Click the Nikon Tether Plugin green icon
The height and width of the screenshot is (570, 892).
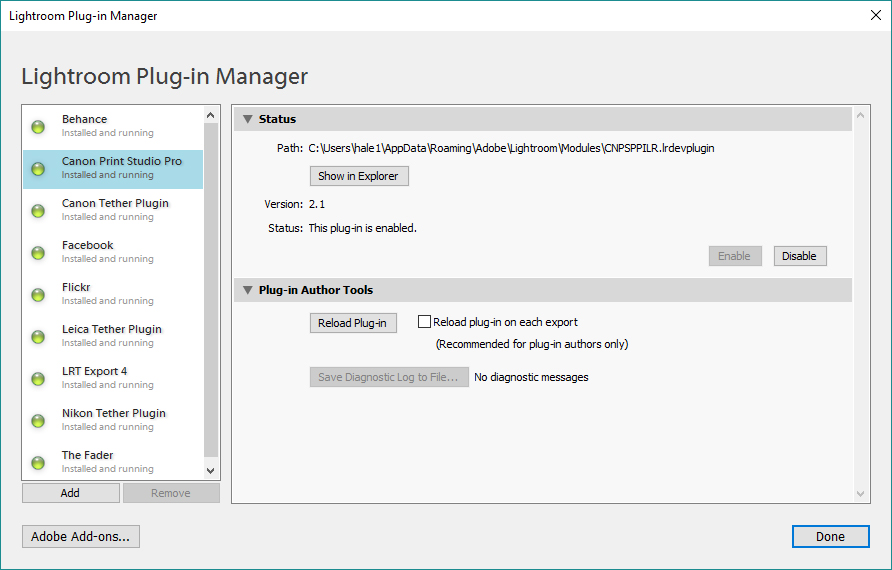(38, 421)
